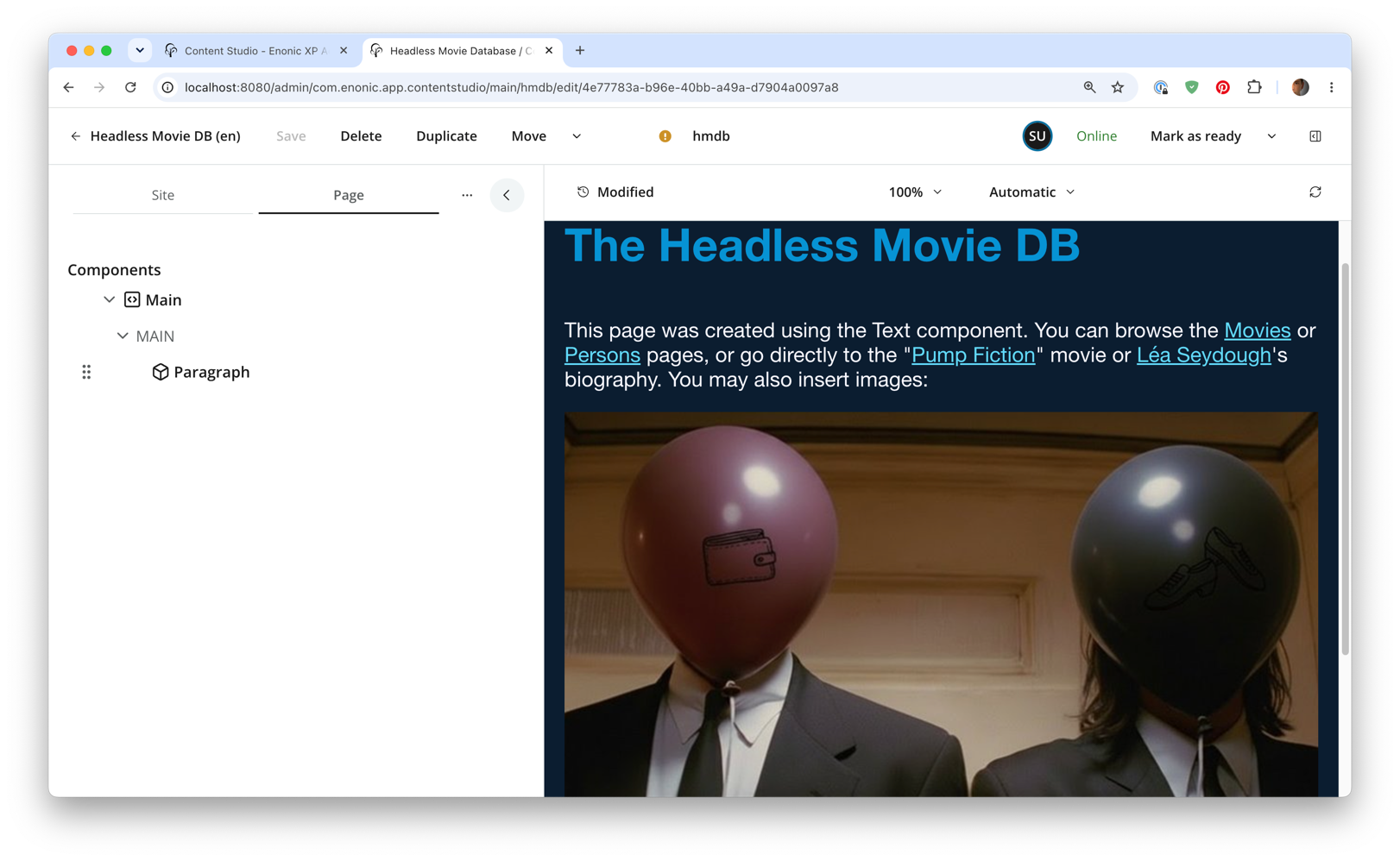Viewport: 1400px width, 861px height.
Task: Collapse the MAIN region node
Action: point(123,336)
